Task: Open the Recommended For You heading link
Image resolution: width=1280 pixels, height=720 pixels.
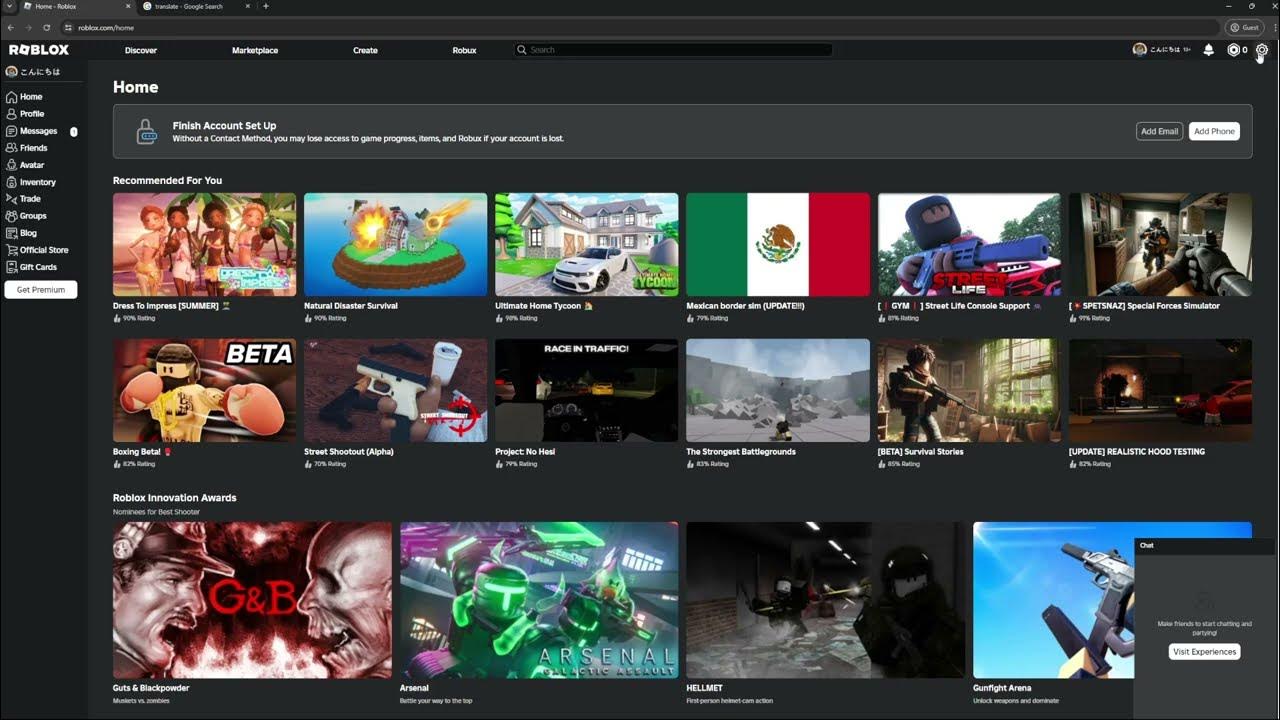Action: (x=168, y=181)
